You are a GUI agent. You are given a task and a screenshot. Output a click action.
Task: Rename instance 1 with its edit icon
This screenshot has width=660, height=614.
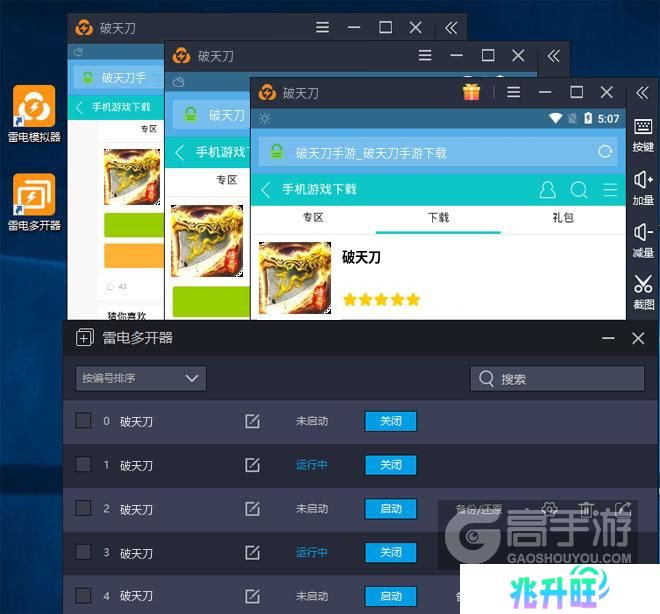click(x=252, y=465)
